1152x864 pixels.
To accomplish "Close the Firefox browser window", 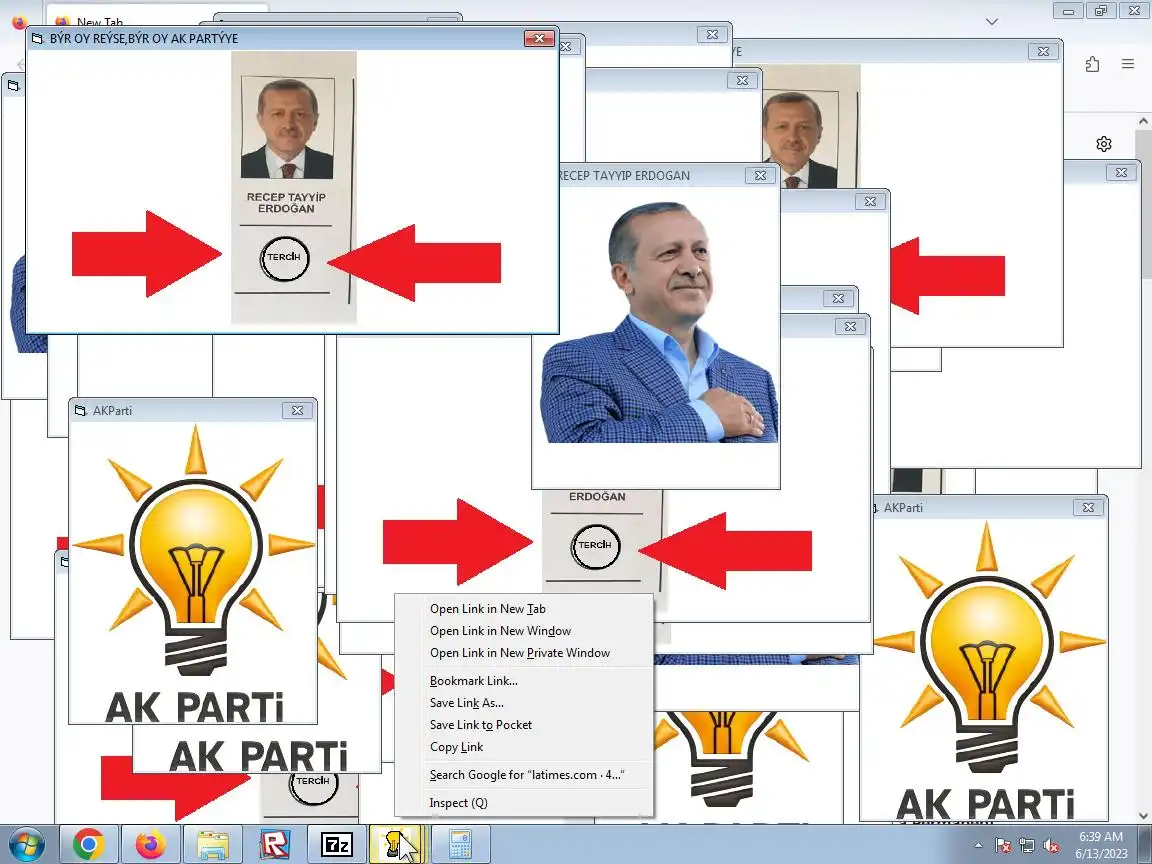I will pyautogui.click(x=1133, y=10).
